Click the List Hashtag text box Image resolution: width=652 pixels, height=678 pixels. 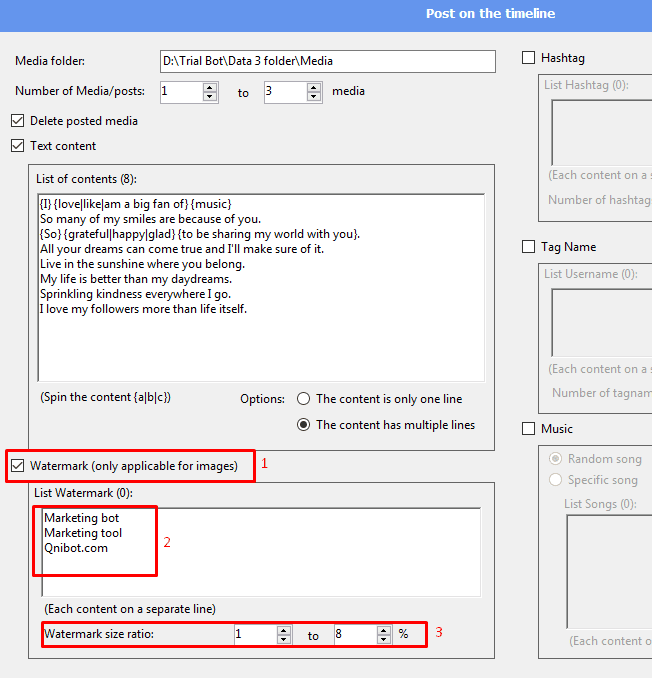coord(600,130)
